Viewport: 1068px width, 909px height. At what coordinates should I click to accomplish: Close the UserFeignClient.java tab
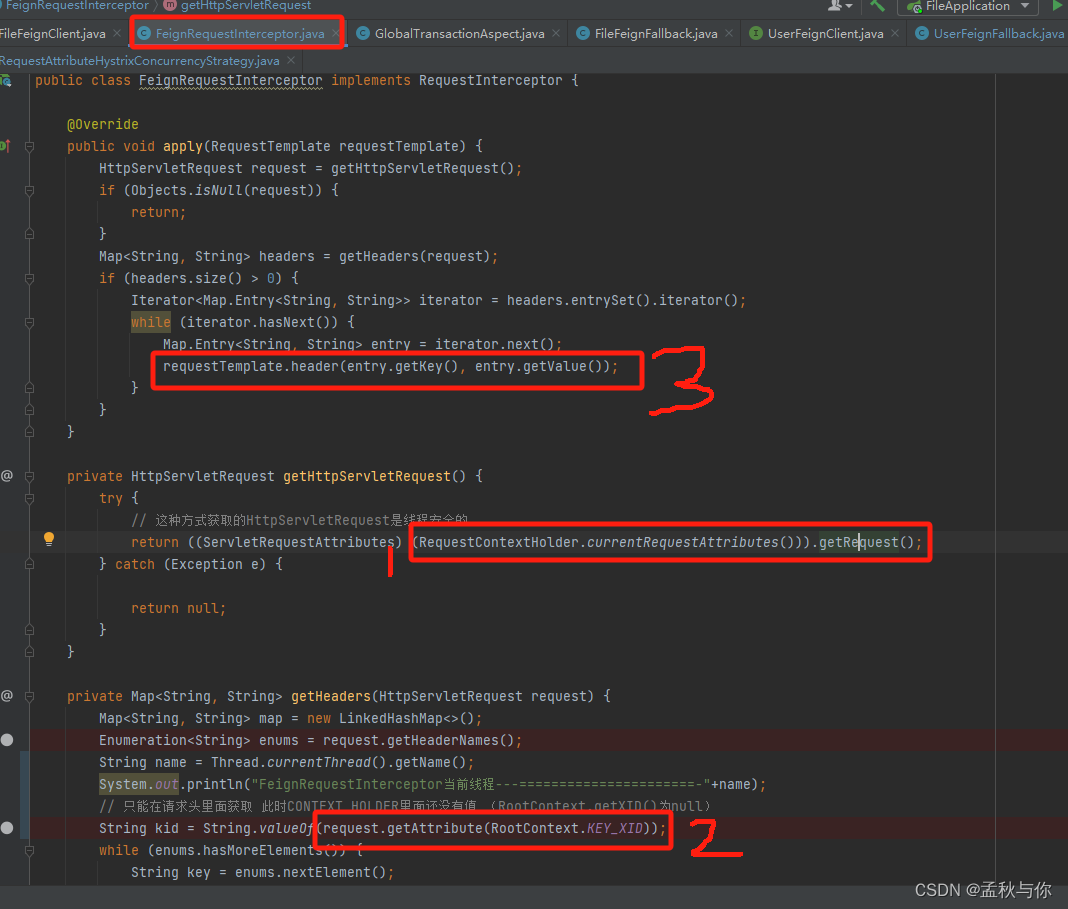point(895,33)
